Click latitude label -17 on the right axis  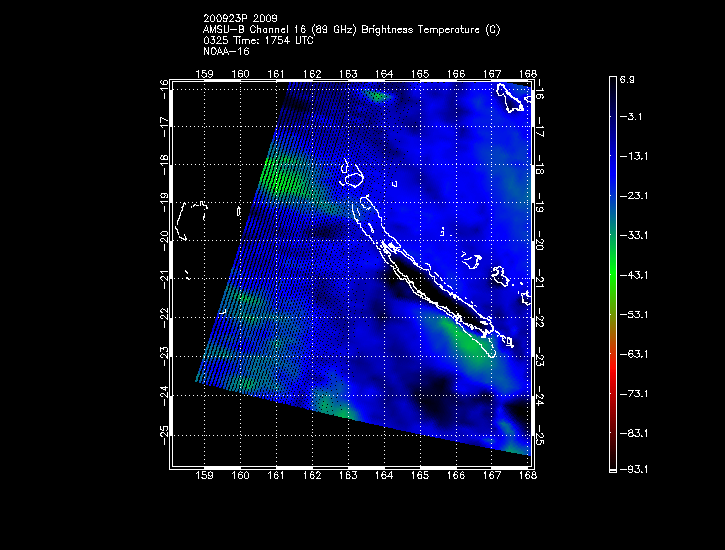[x=540, y=128]
